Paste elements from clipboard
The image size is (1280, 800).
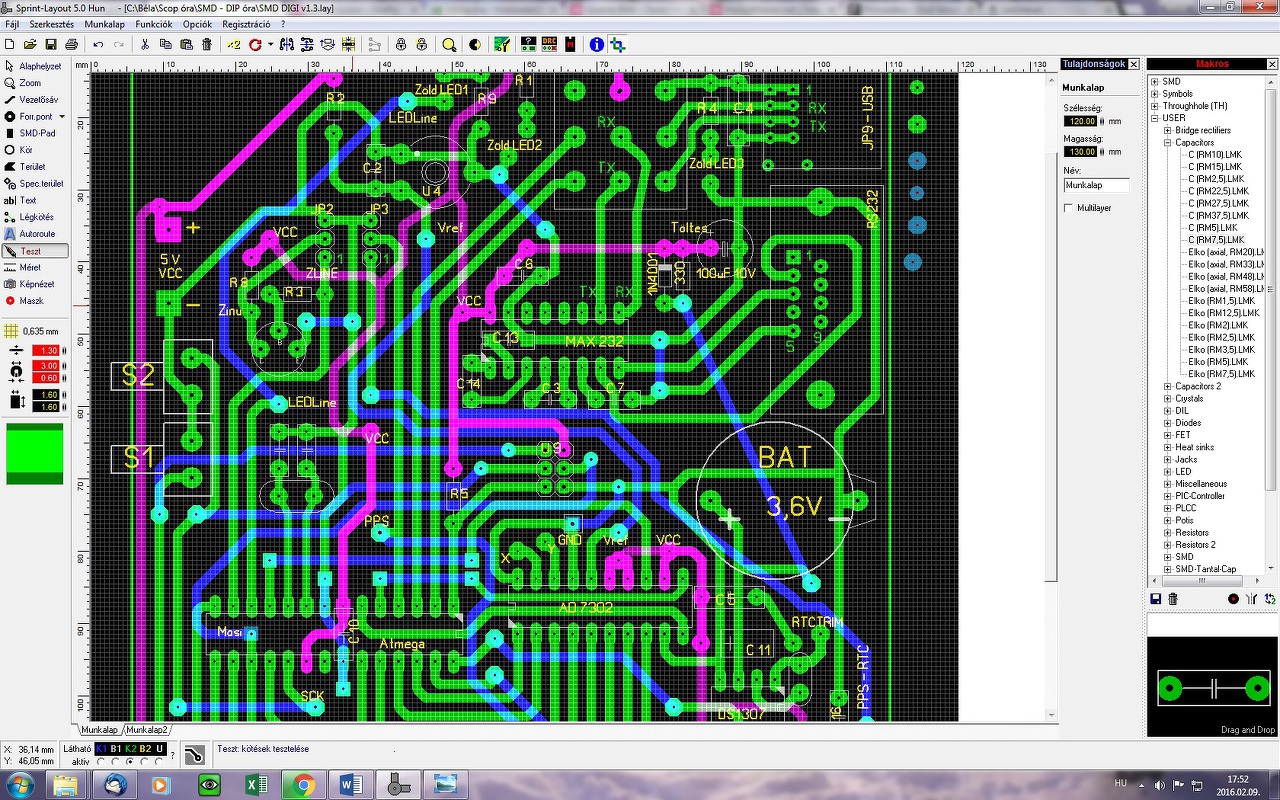tap(186, 44)
